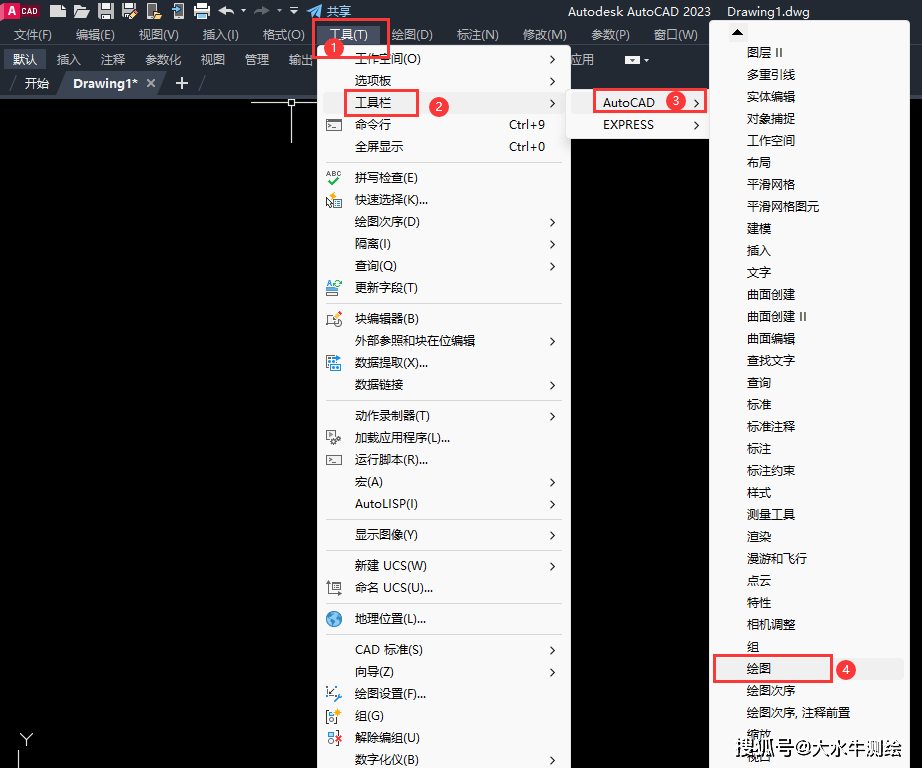Switch to the 注释 ribbon tab

tap(112, 59)
